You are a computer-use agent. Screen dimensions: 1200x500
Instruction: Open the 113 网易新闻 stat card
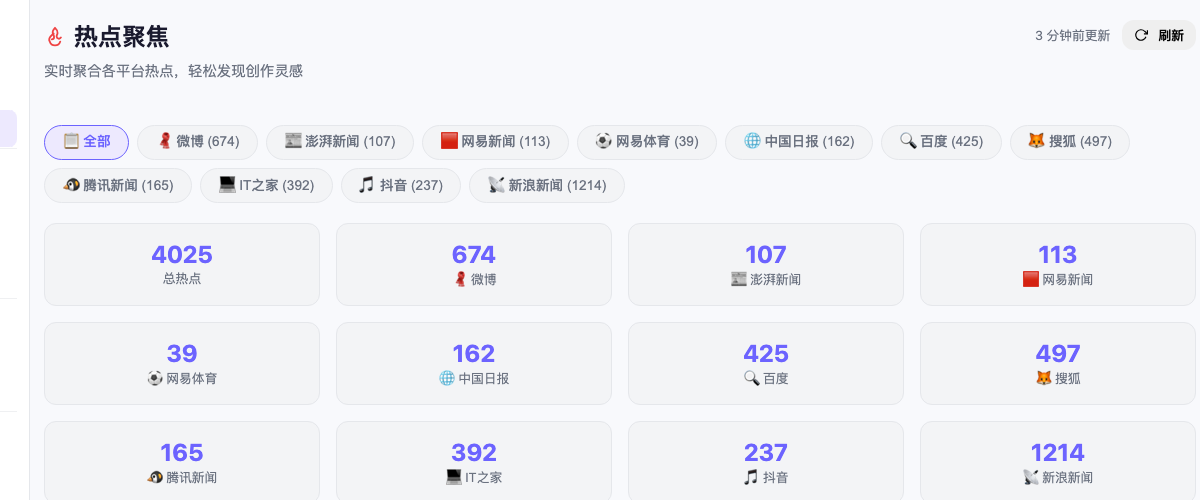coord(1058,264)
